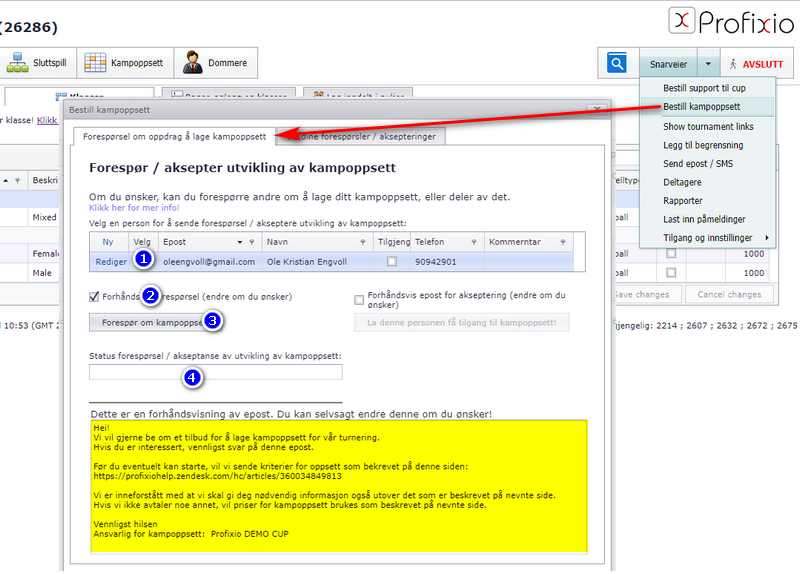Image resolution: width=800 pixels, height=574 pixels.
Task: Click the status forespørsel input field
Action: click(215, 372)
